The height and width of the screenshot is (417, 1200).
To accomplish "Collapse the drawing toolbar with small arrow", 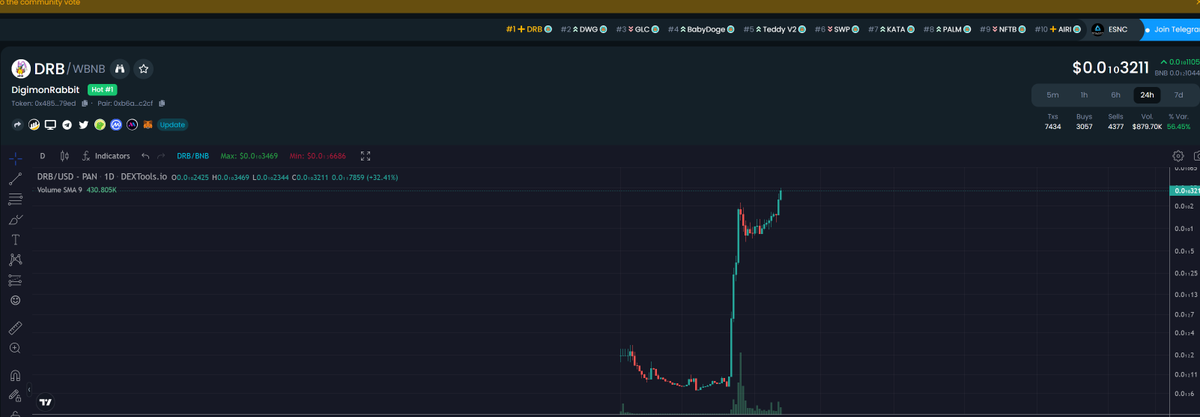I will tap(29, 389).
